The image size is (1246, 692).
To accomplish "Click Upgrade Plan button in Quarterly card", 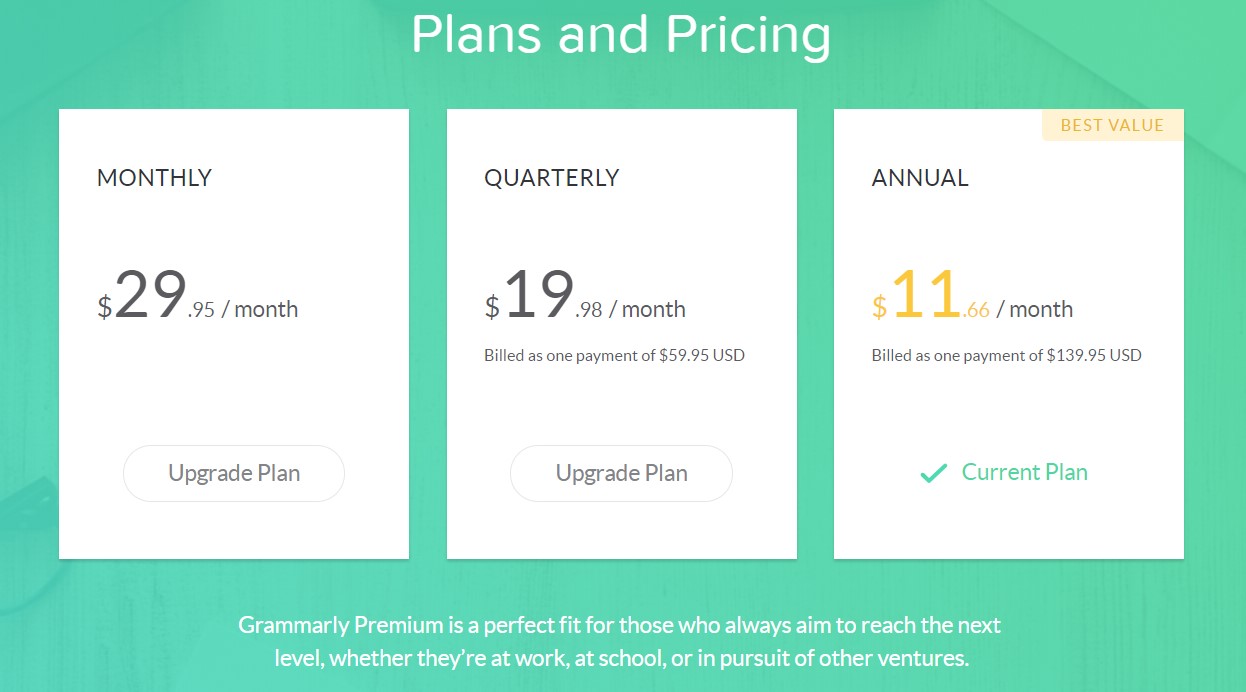I will 621,473.
